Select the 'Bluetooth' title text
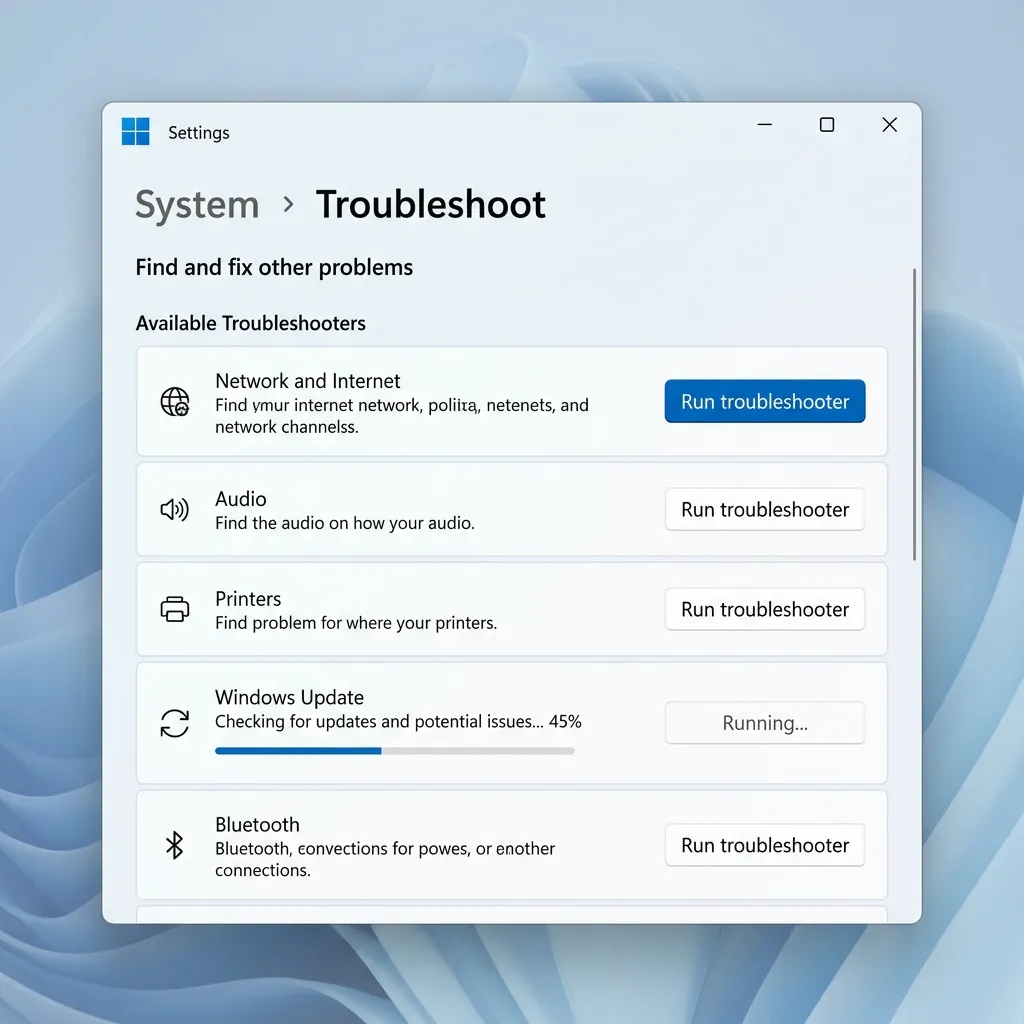The height and width of the screenshot is (1024, 1024). 257,825
